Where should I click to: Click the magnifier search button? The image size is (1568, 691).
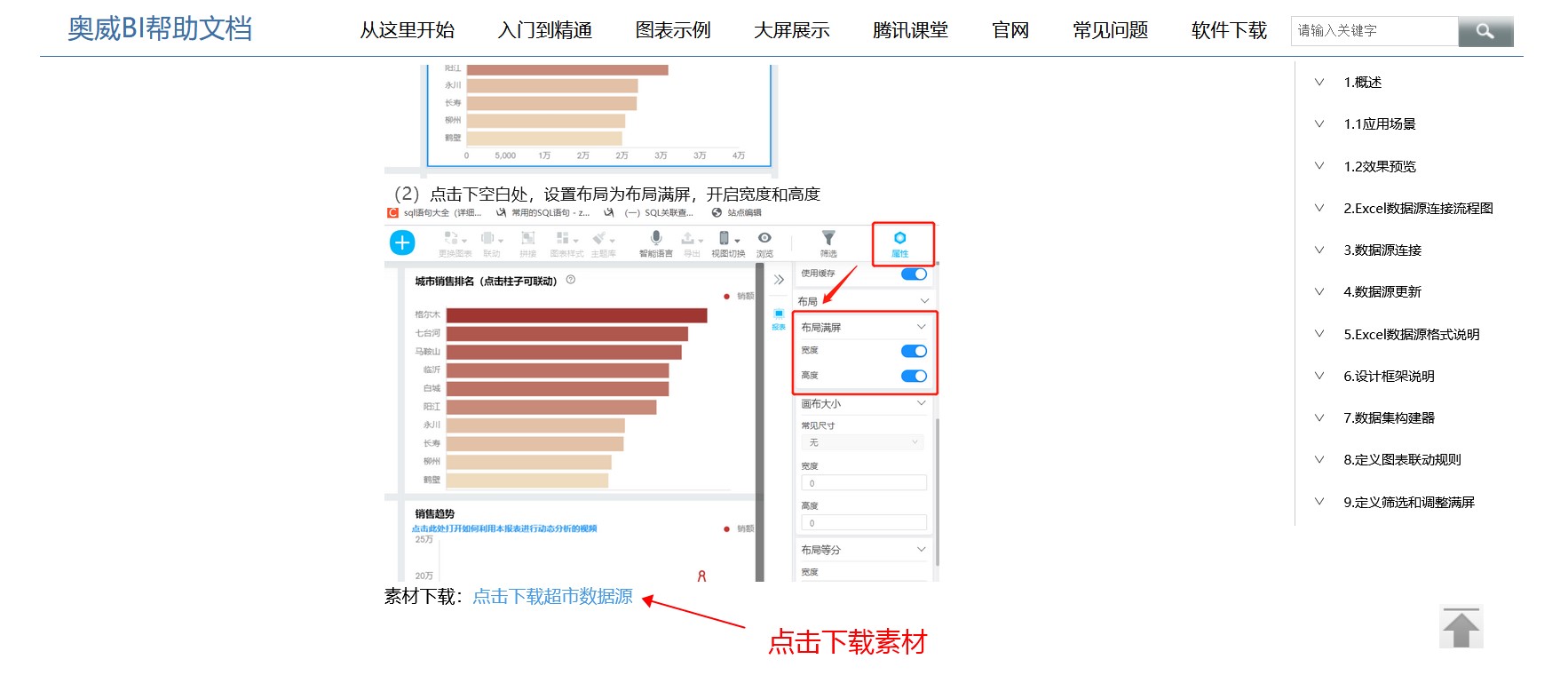(x=1485, y=31)
